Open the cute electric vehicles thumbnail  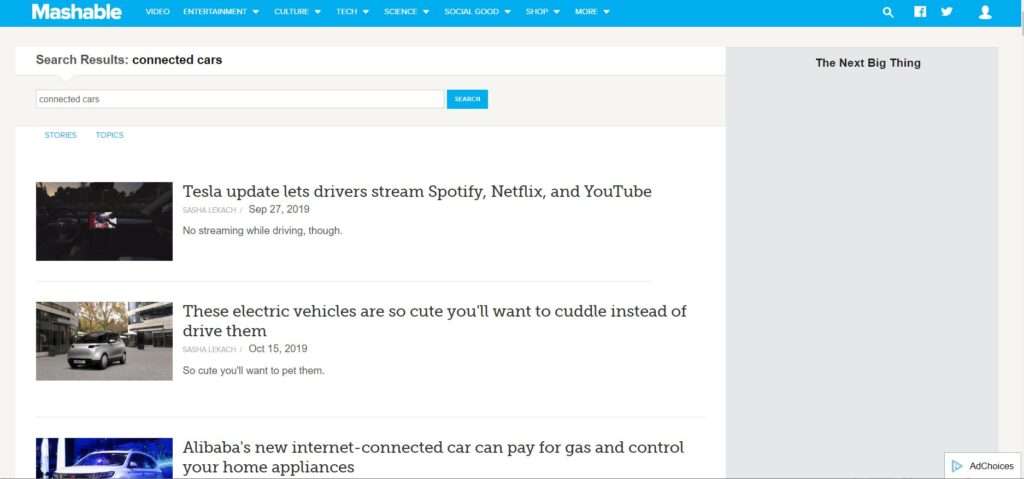coord(104,341)
